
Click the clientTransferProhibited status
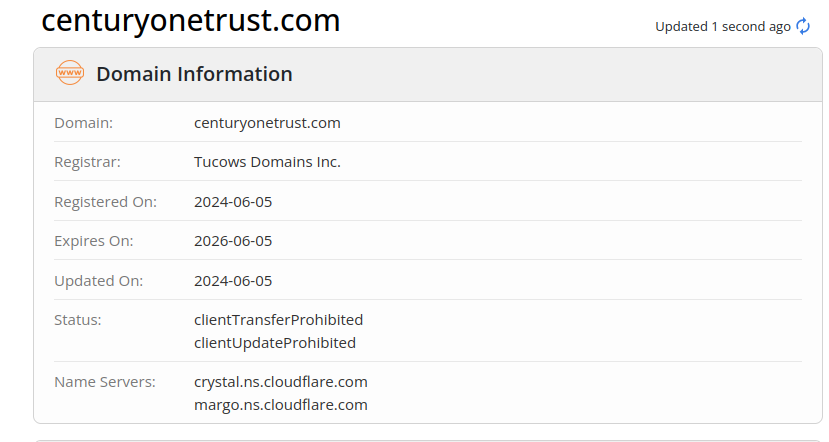click(278, 320)
